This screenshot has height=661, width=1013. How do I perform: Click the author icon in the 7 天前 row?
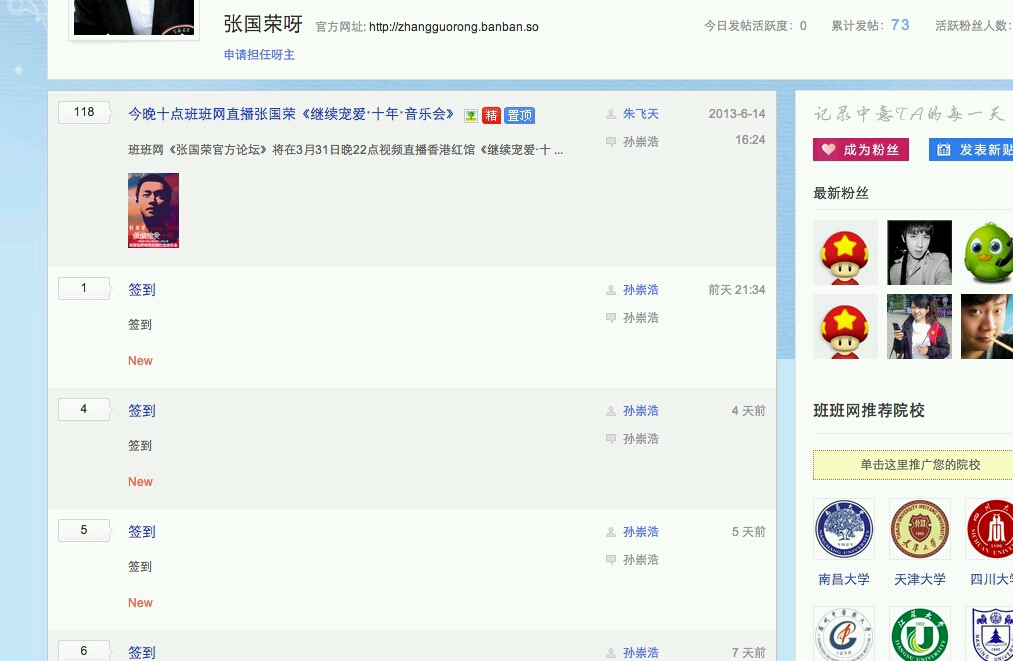click(x=611, y=653)
